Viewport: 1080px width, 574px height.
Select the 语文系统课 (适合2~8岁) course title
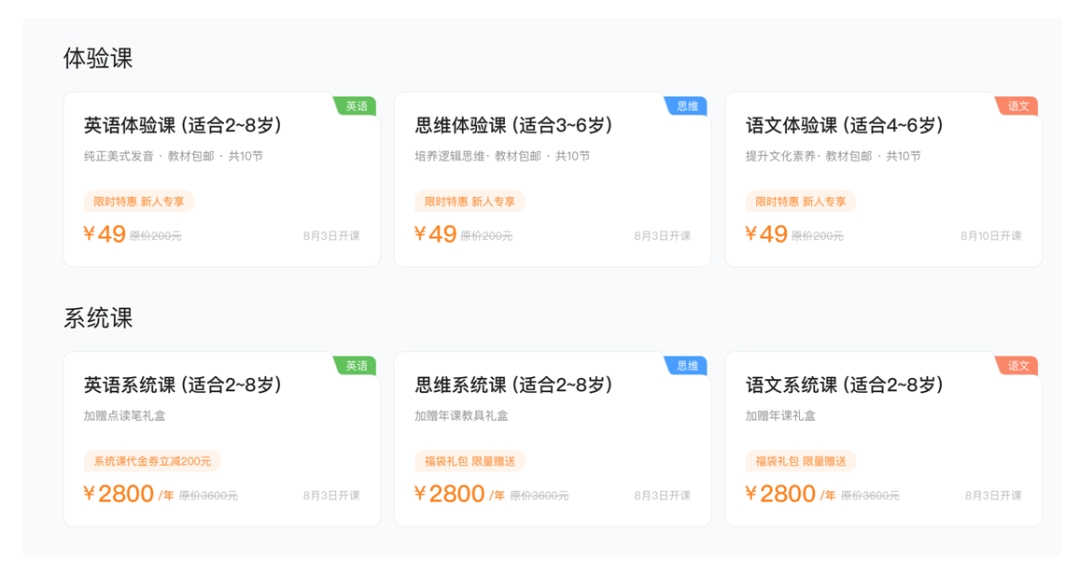coord(844,385)
